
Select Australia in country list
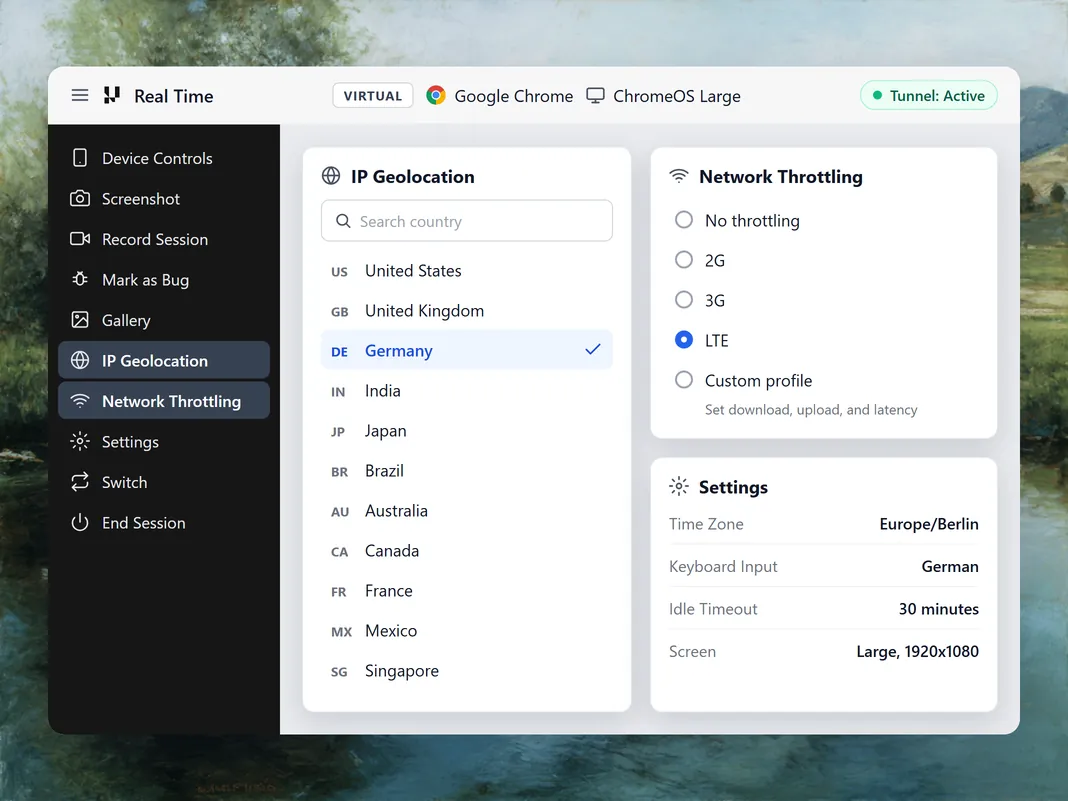[x=467, y=510]
